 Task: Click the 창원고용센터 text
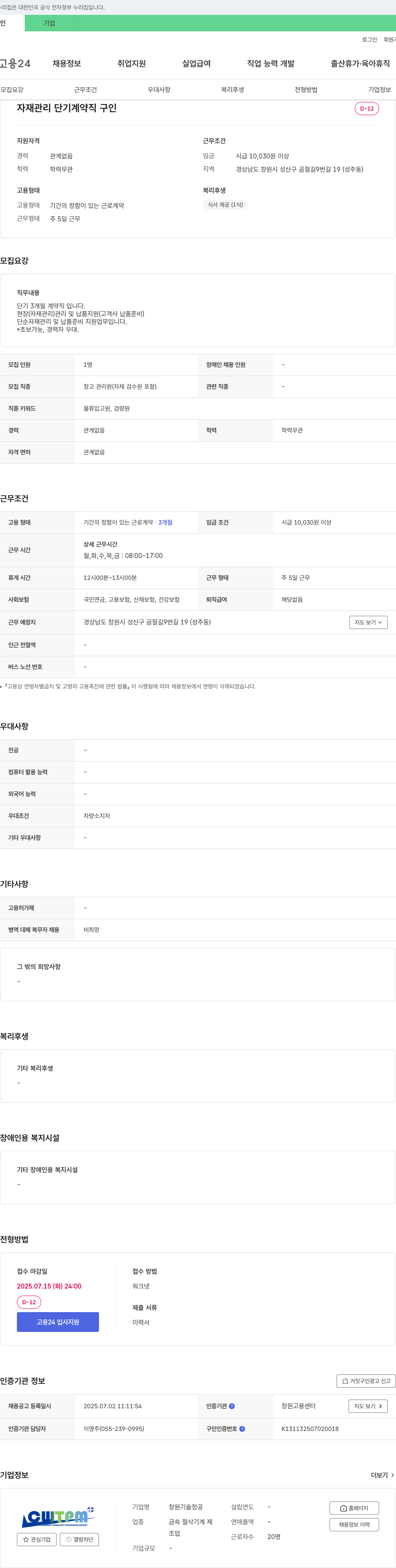[x=298, y=1406]
